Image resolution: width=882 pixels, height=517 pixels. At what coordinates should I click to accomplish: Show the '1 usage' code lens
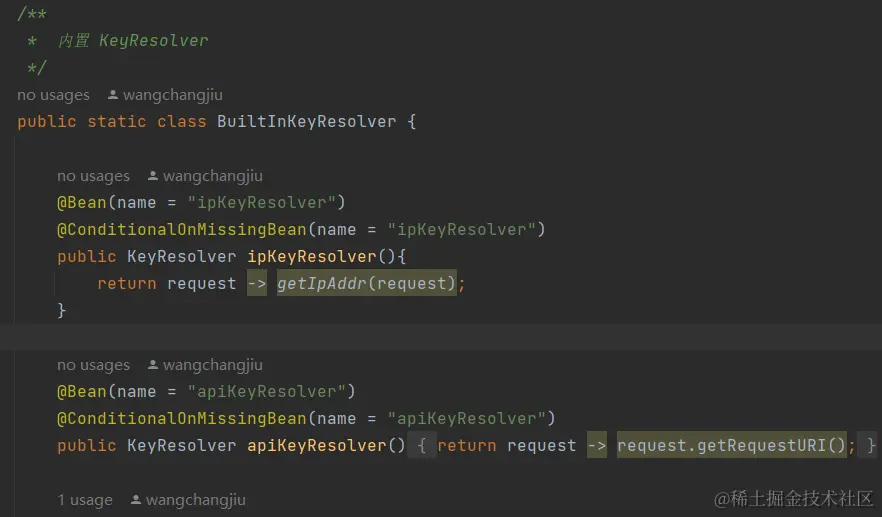(85, 500)
